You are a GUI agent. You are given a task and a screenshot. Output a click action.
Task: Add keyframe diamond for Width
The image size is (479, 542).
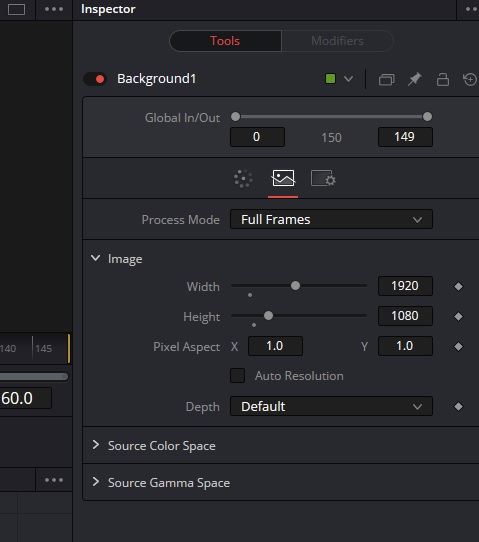459,286
